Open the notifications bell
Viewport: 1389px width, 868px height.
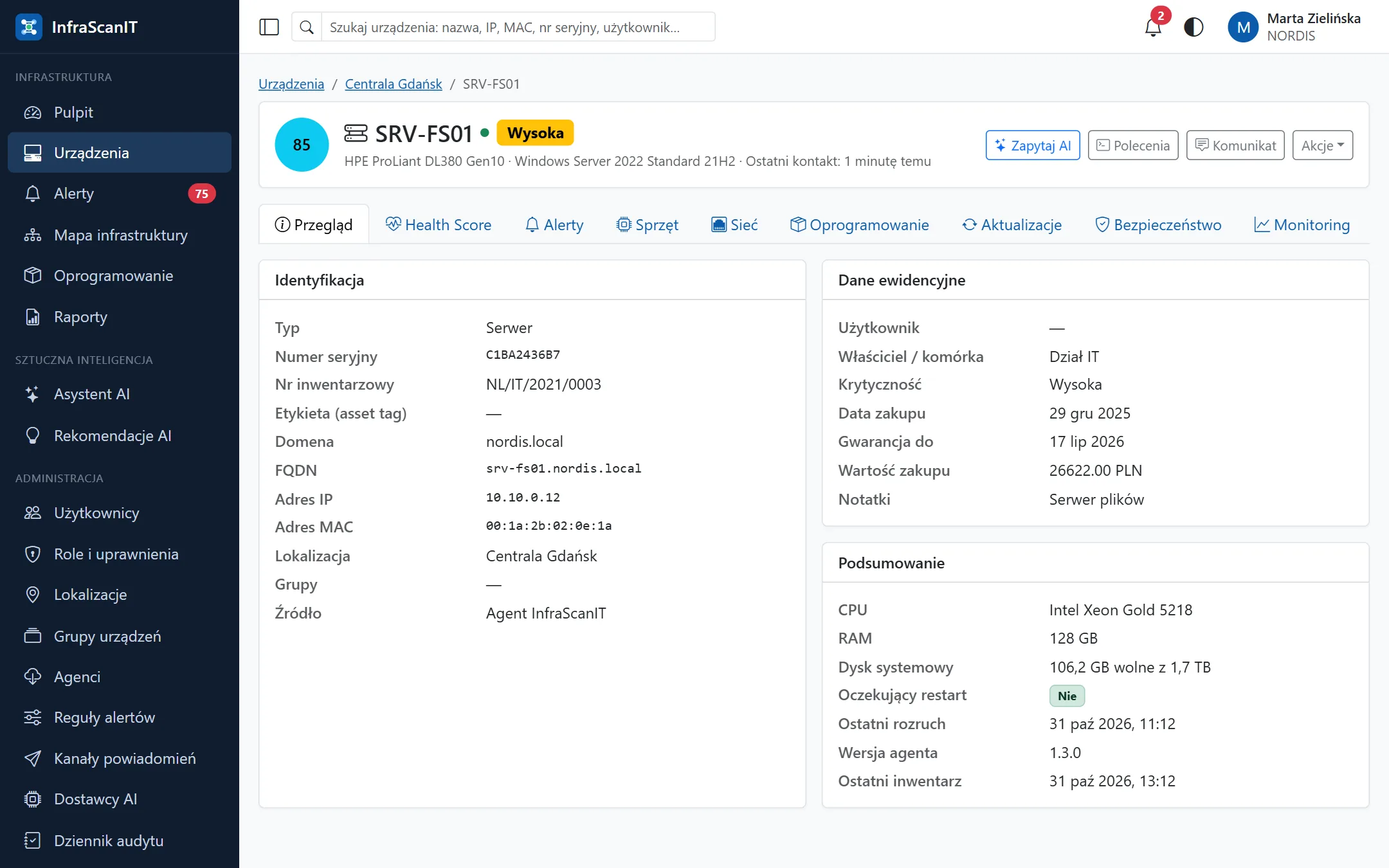click(1154, 27)
